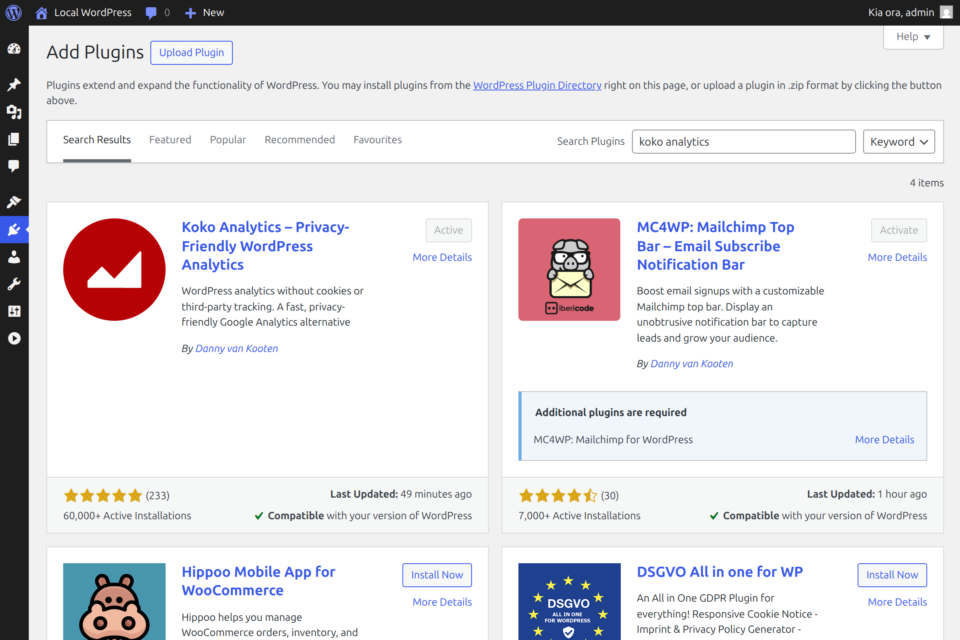Click 'Last Updated: 49 minutes ago' text
Viewport: 960px width, 640px height.
coord(401,494)
